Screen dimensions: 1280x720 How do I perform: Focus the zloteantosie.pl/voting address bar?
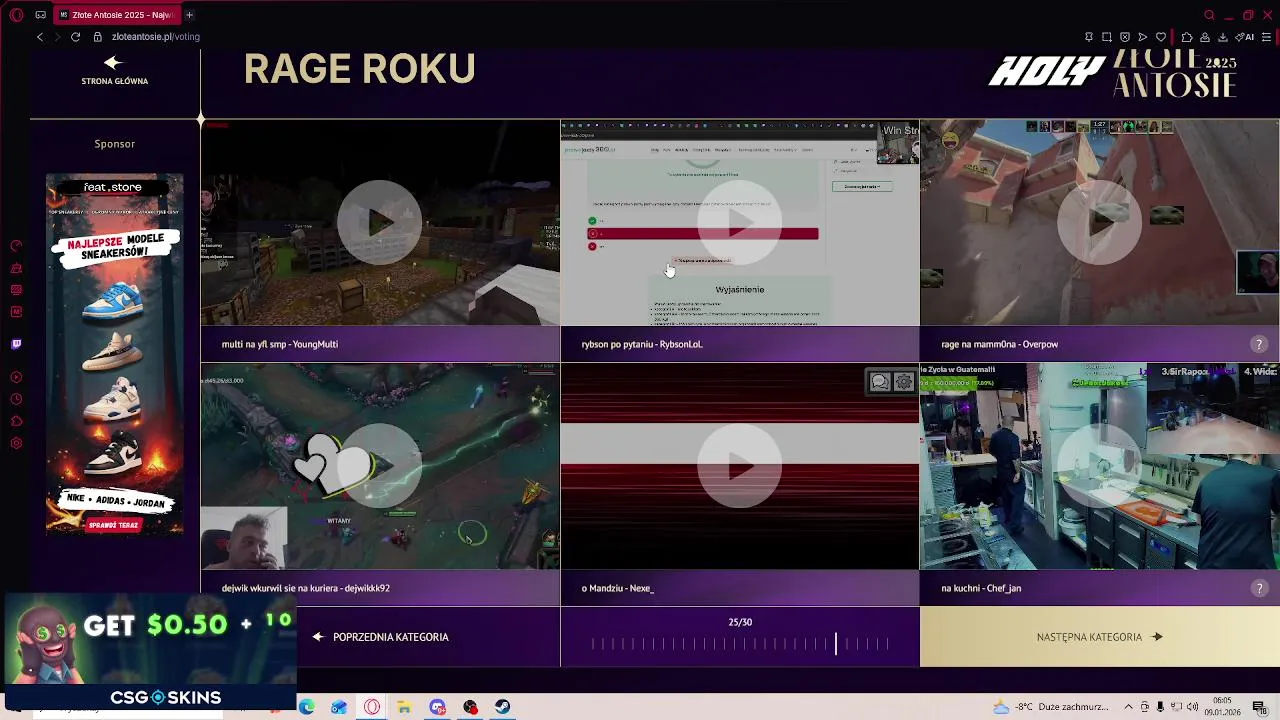click(156, 37)
